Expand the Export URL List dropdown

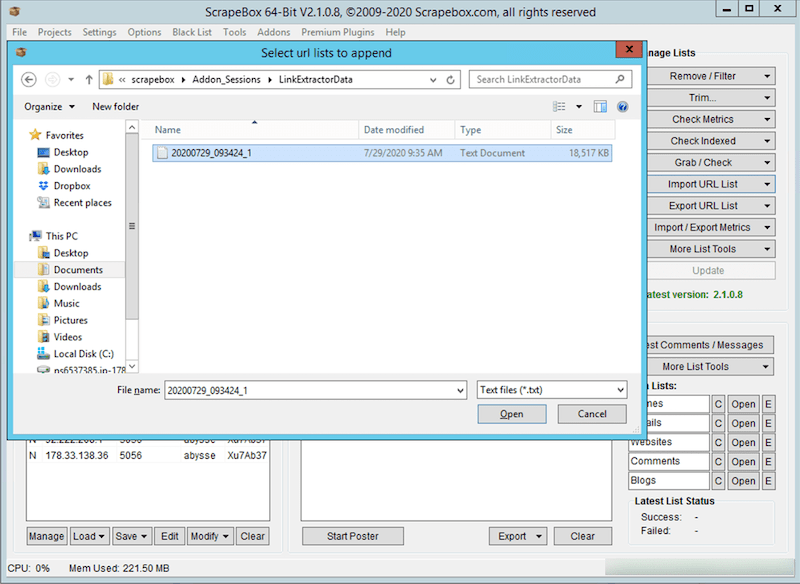(767, 206)
